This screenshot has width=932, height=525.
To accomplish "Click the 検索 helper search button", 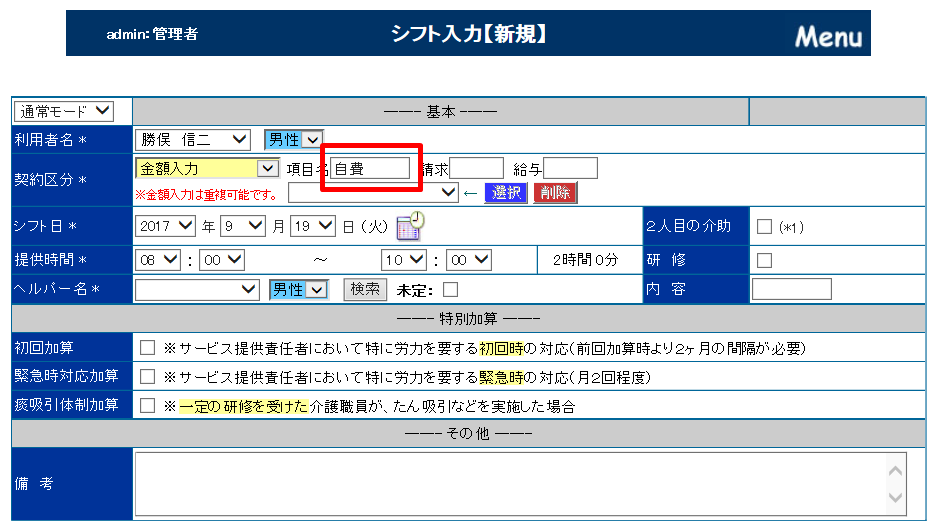I will point(364,289).
